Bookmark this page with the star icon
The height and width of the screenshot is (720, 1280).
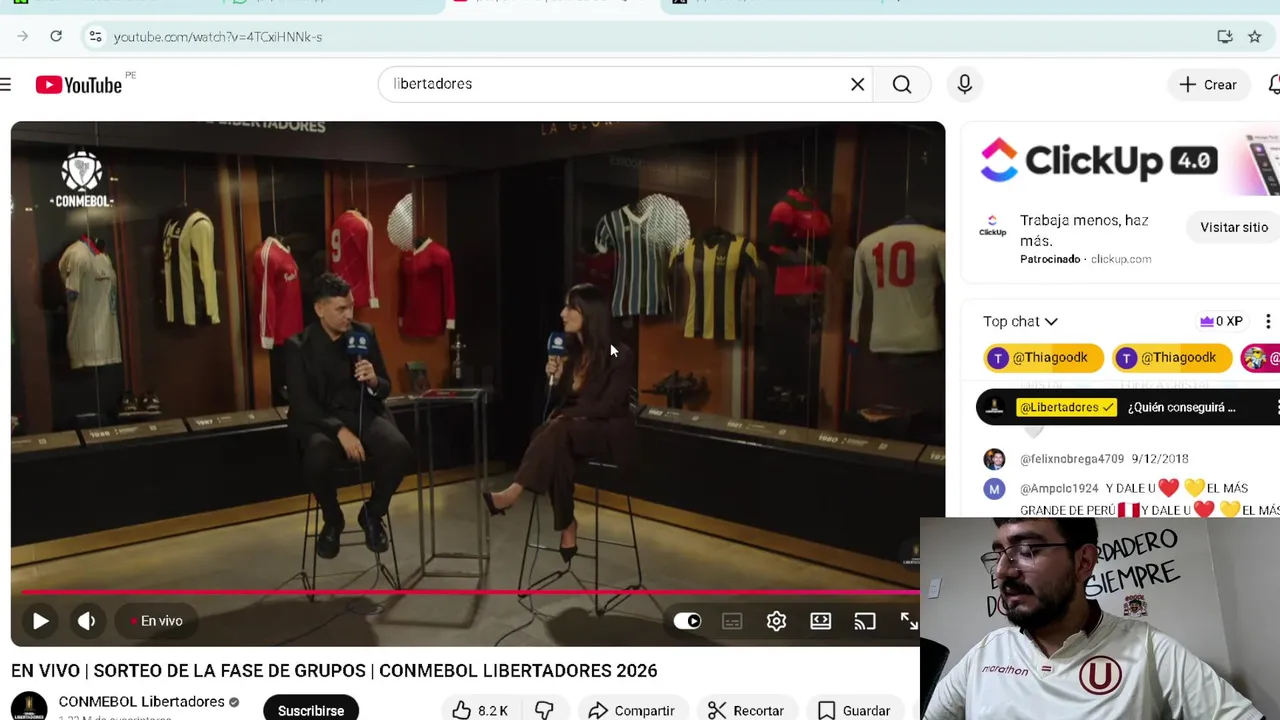point(1254,36)
